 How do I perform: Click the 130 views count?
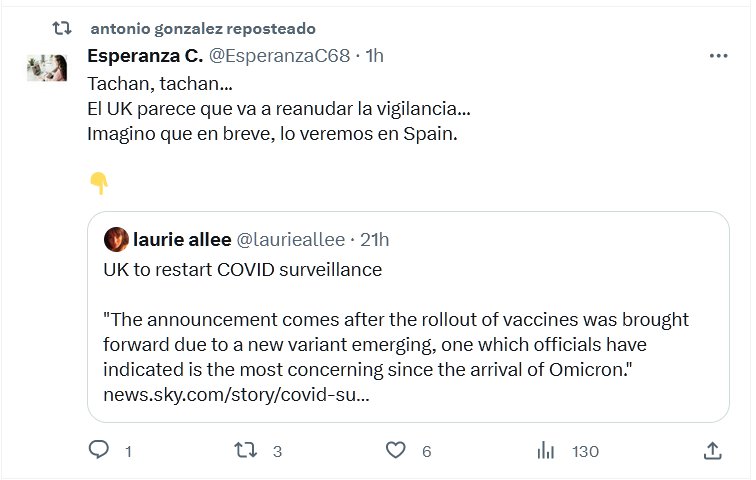point(585,452)
